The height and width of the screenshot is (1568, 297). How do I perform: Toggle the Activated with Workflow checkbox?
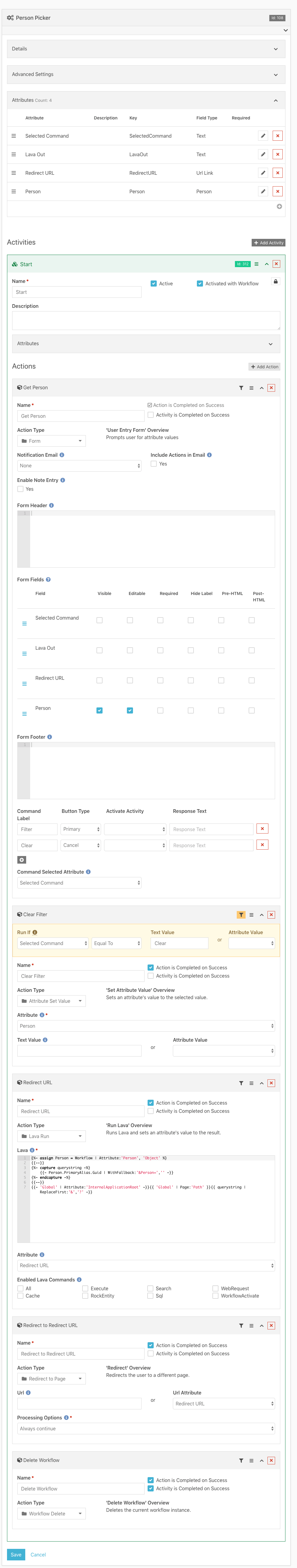pyautogui.click(x=199, y=284)
